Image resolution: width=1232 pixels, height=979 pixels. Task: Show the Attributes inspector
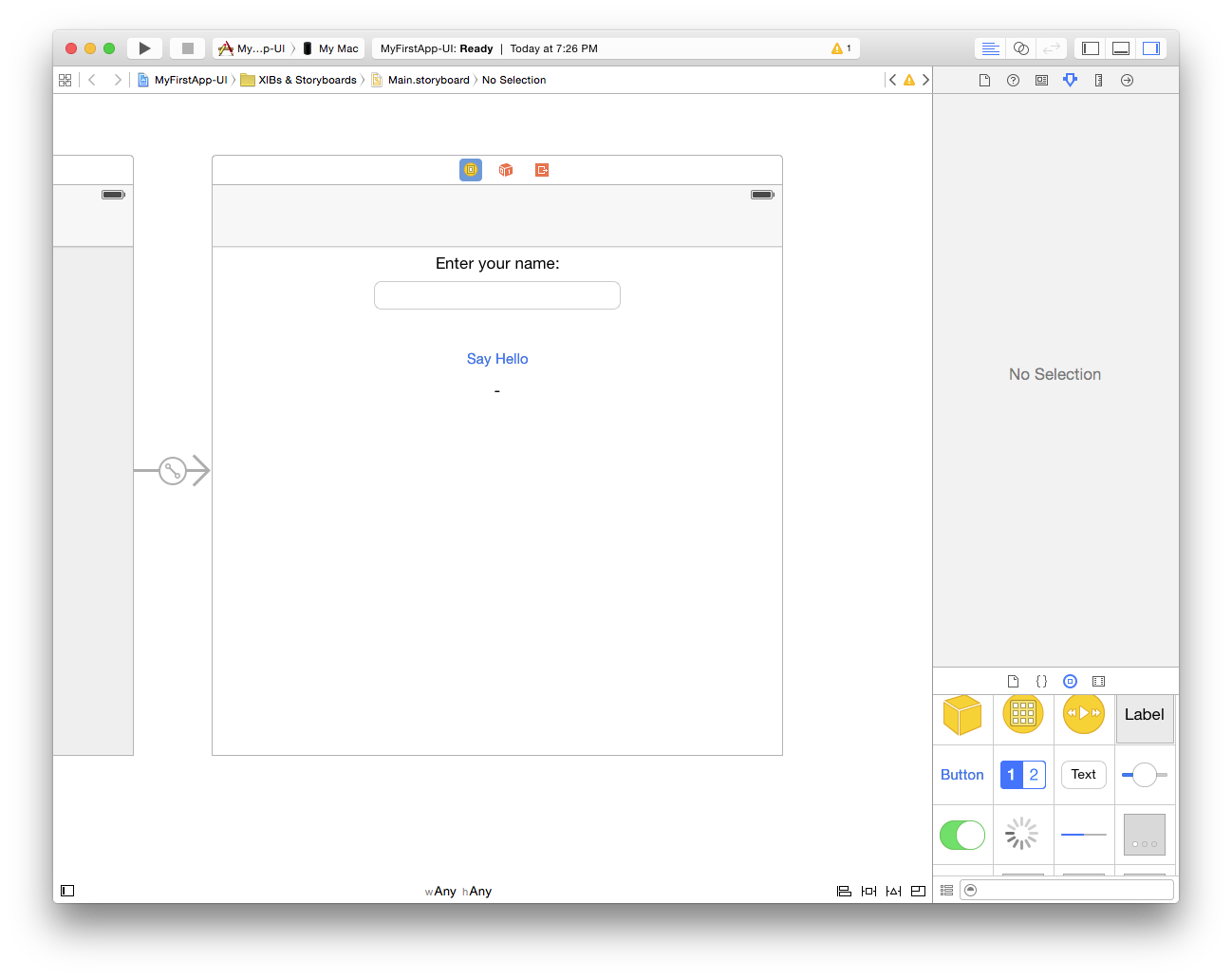pos(1070,80)
